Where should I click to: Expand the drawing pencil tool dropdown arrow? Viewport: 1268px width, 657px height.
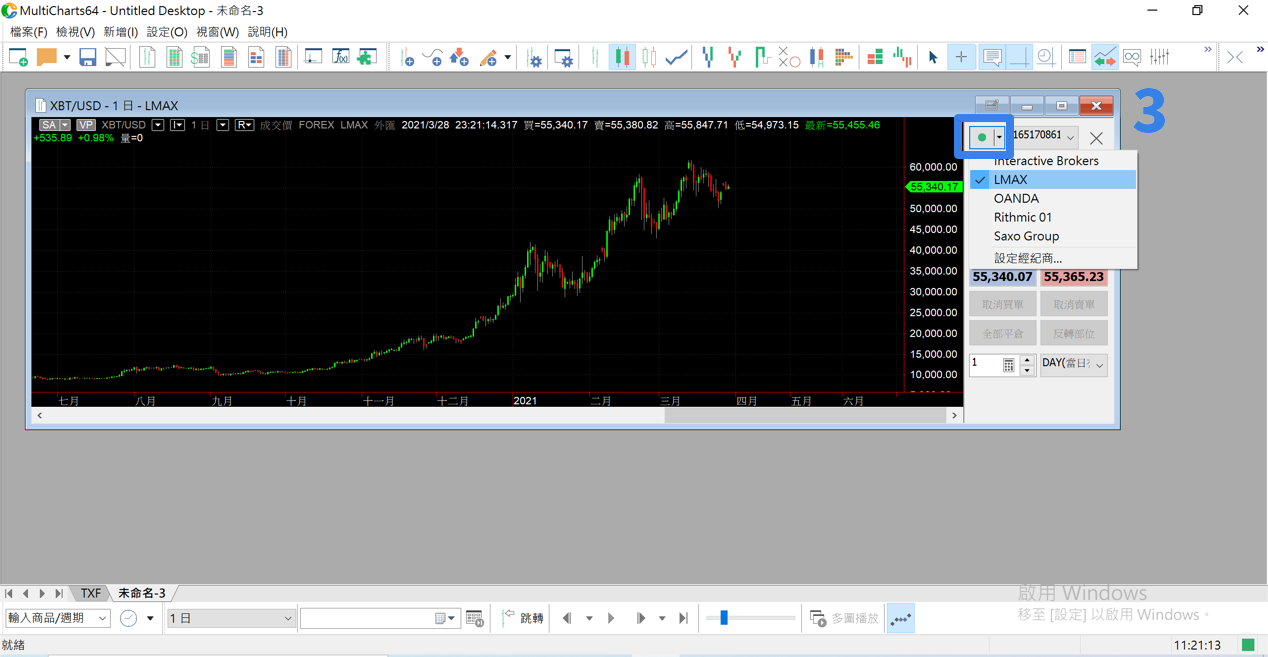click(508, 58)
